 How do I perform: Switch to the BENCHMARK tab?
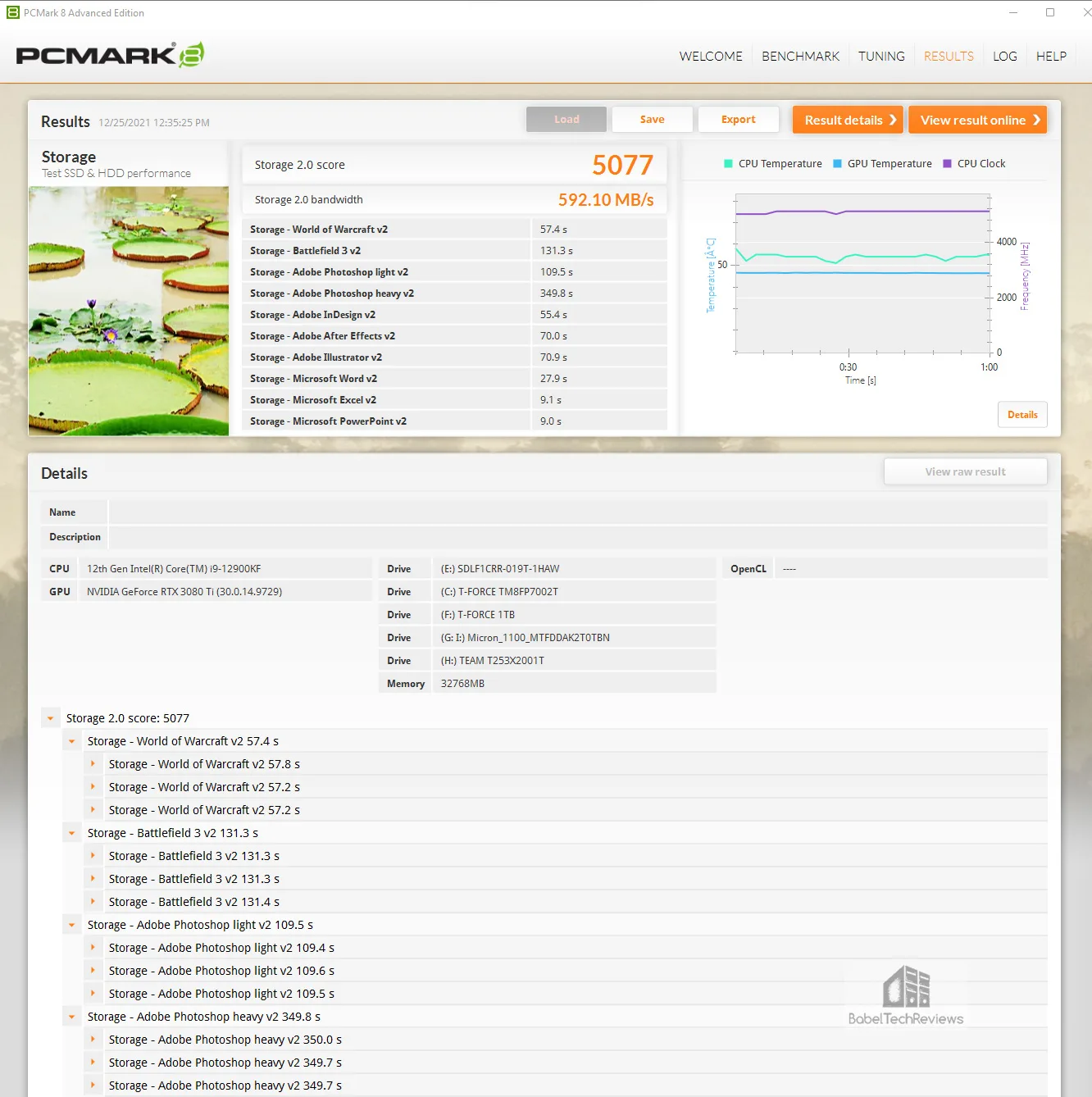point(800,56)
